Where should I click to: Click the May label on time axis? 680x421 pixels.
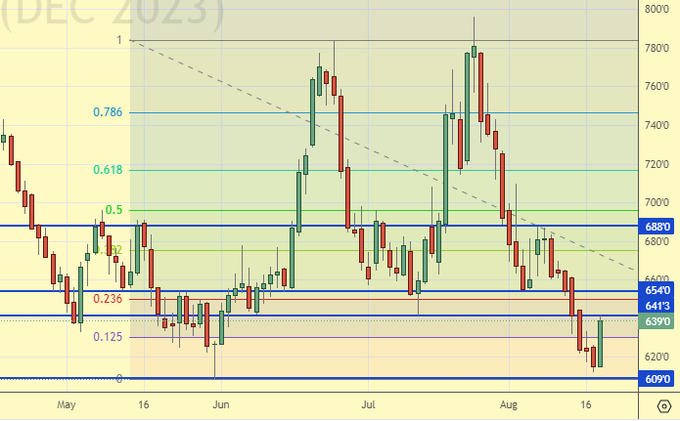66,405
